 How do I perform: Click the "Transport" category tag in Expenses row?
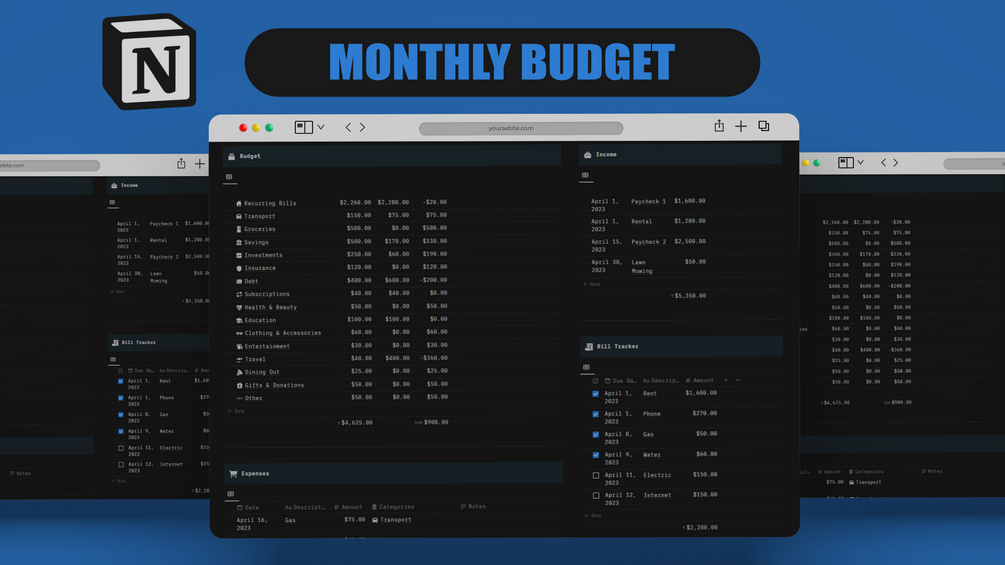click(x=392, y=520)
